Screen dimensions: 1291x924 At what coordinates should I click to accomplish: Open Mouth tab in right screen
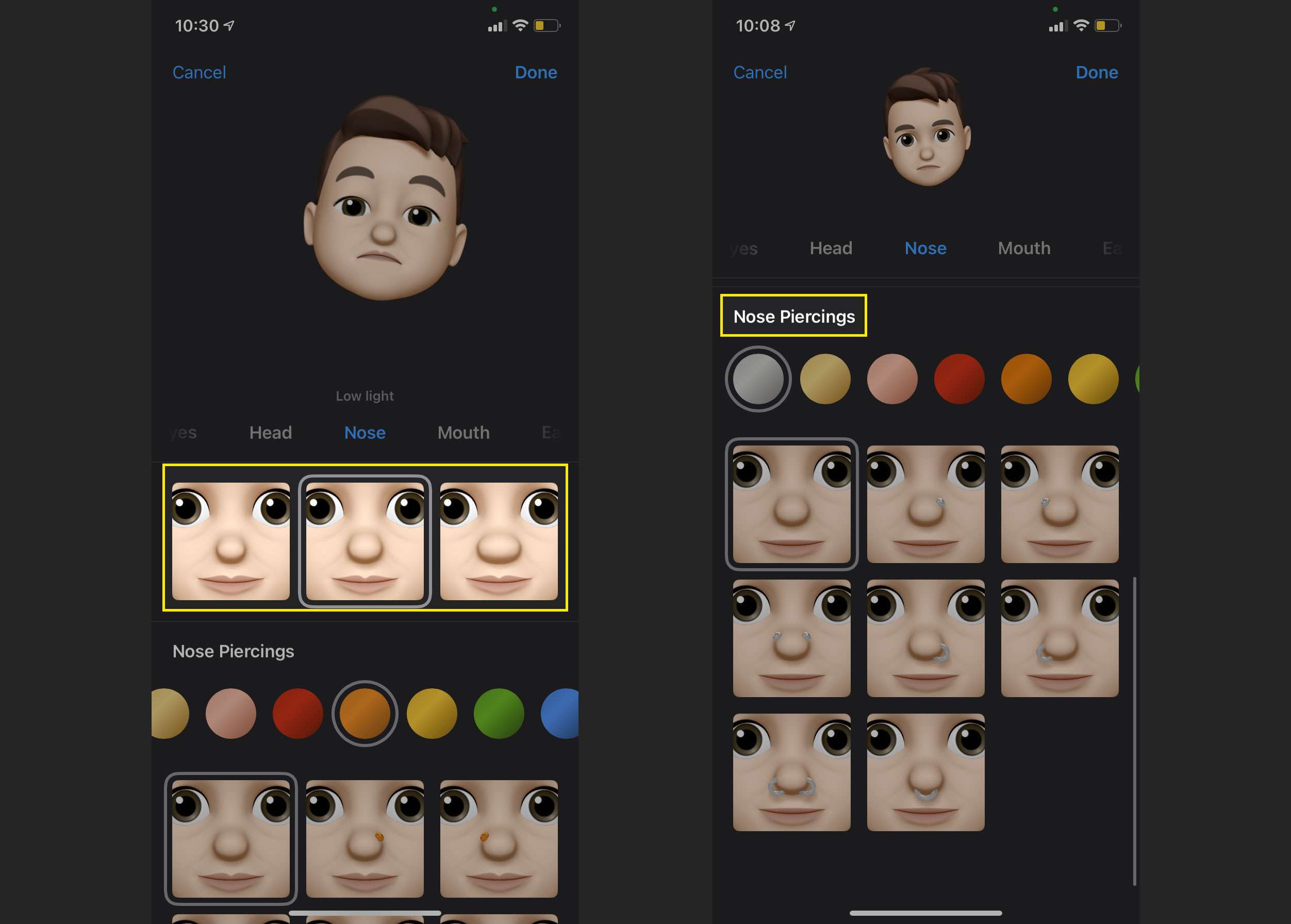pyautogui.click(x=1023, y=248)
